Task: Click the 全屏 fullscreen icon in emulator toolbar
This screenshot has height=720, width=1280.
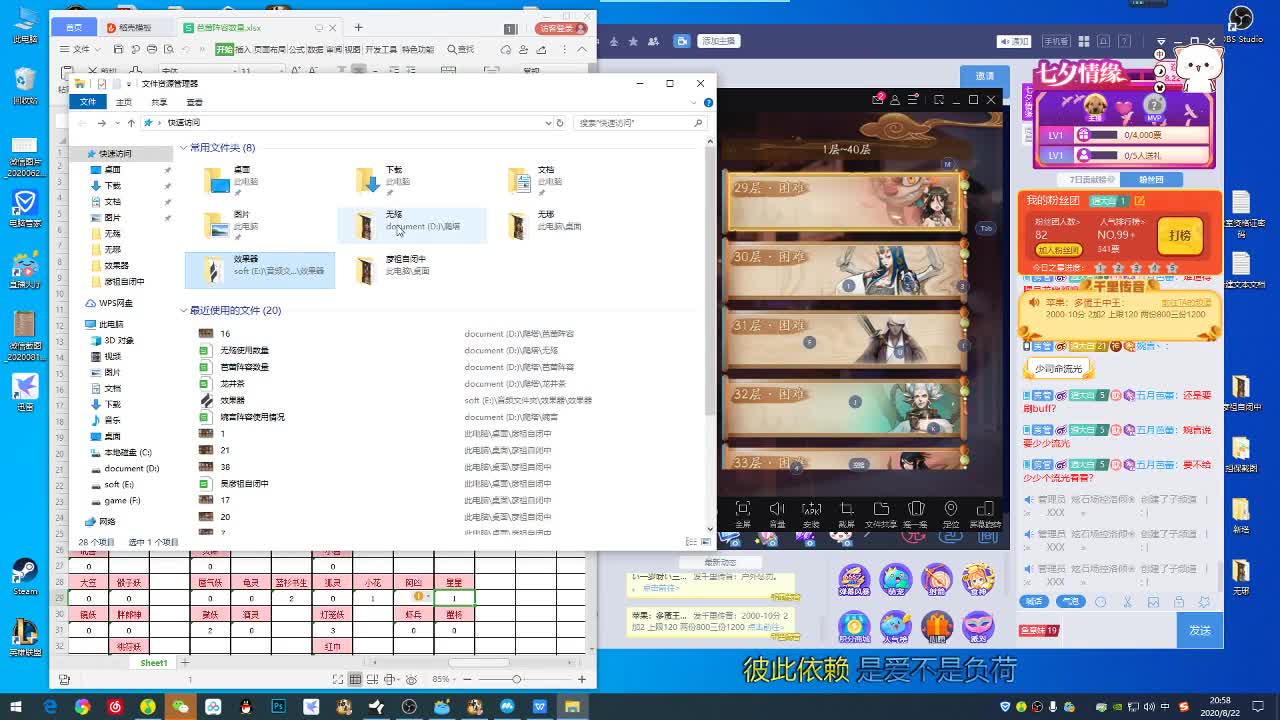Action: click(742, 514)
